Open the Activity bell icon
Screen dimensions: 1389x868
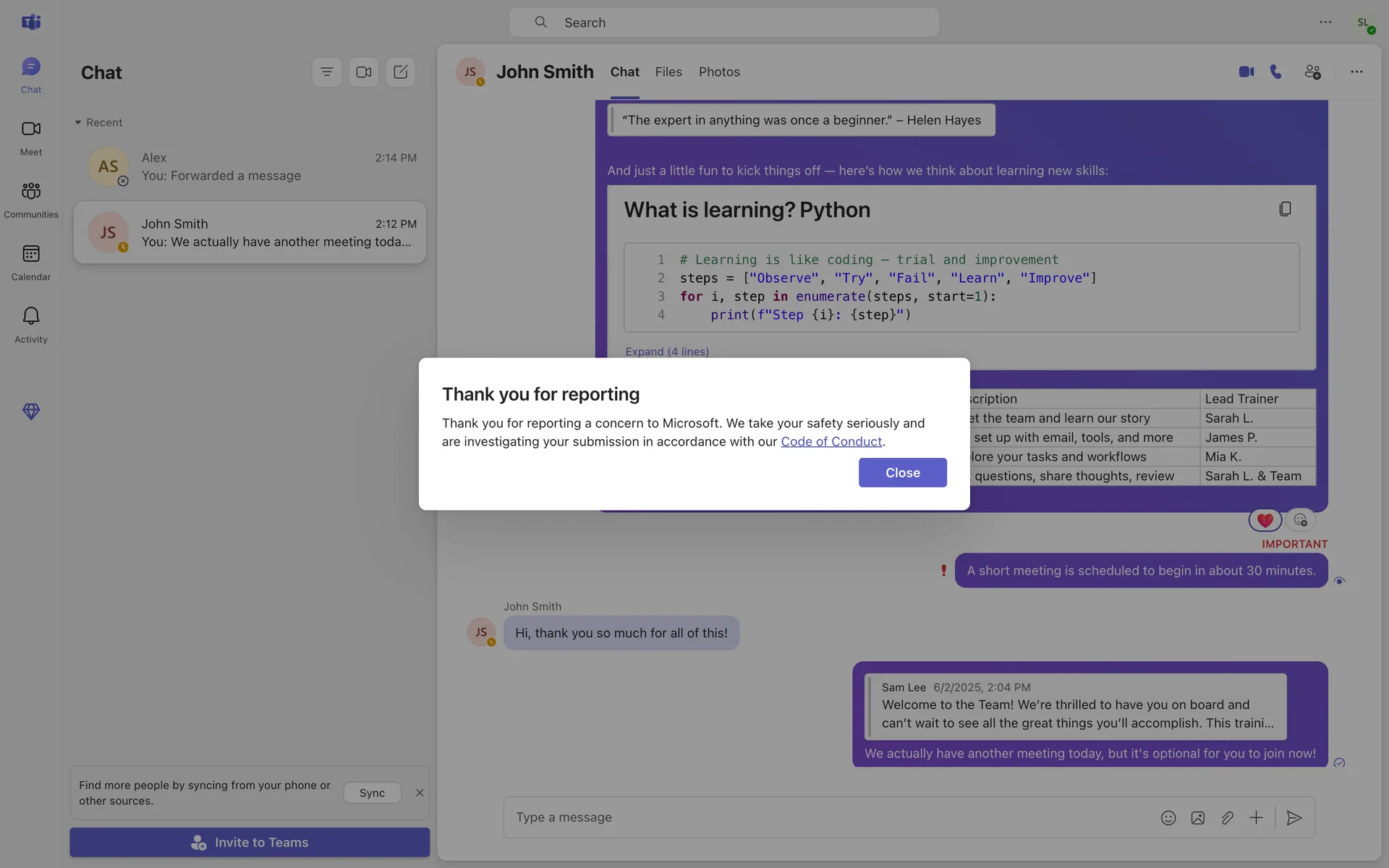[x=31, y=324]
